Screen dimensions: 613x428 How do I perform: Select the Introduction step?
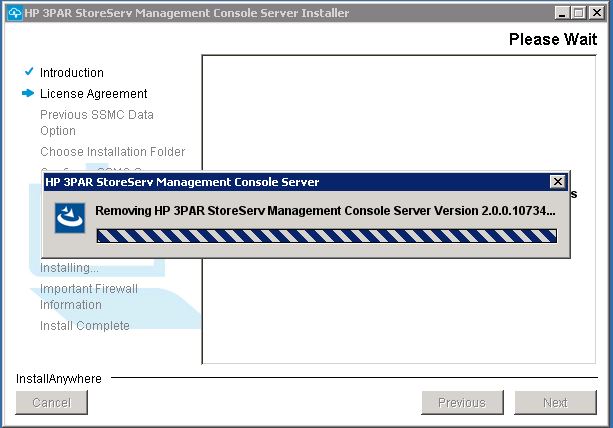72,72
